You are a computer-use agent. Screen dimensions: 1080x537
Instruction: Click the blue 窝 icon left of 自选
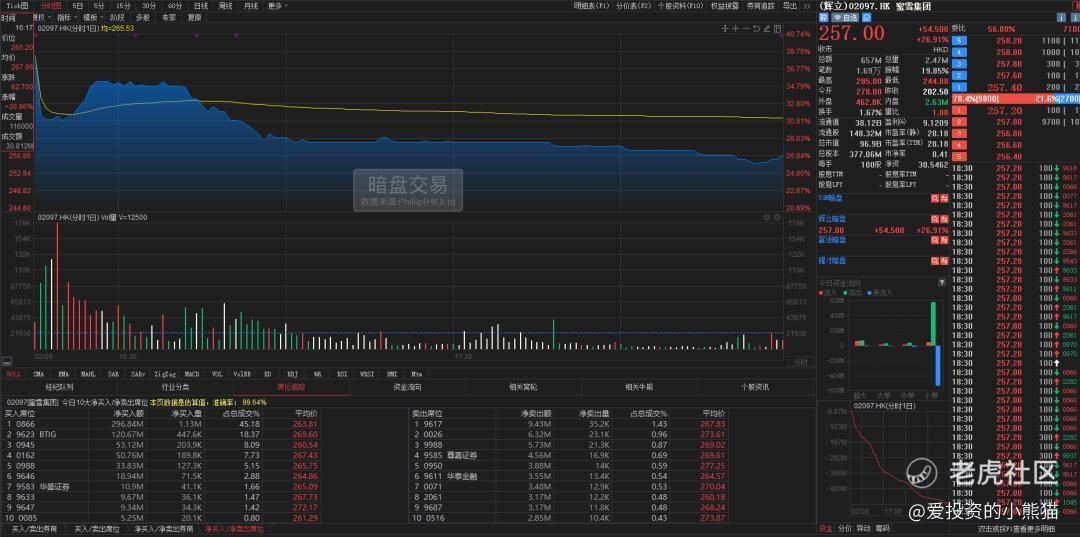tap(823, 17)
